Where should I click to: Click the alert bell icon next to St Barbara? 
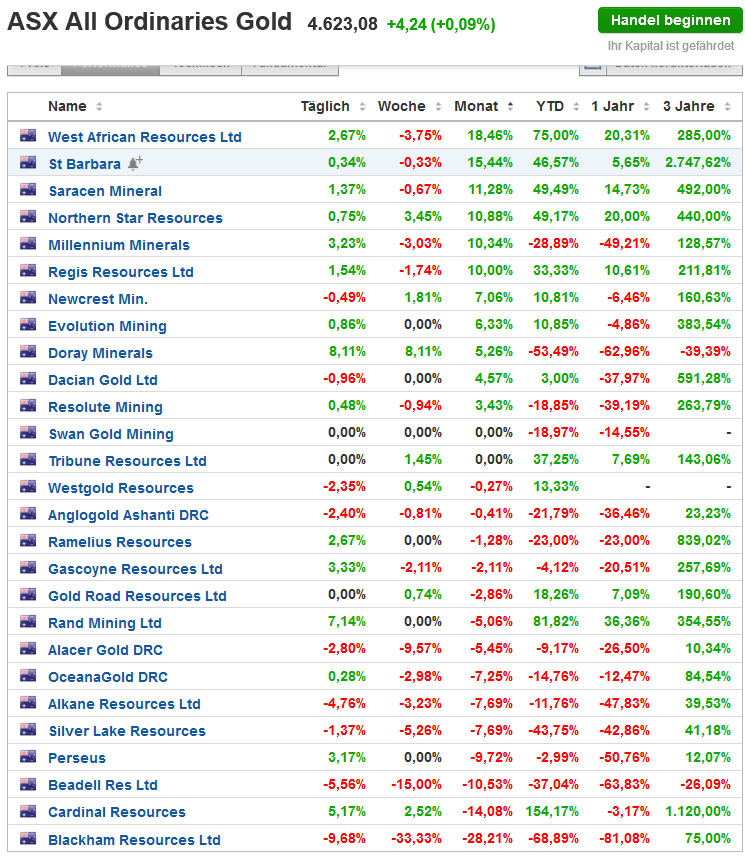136,162
